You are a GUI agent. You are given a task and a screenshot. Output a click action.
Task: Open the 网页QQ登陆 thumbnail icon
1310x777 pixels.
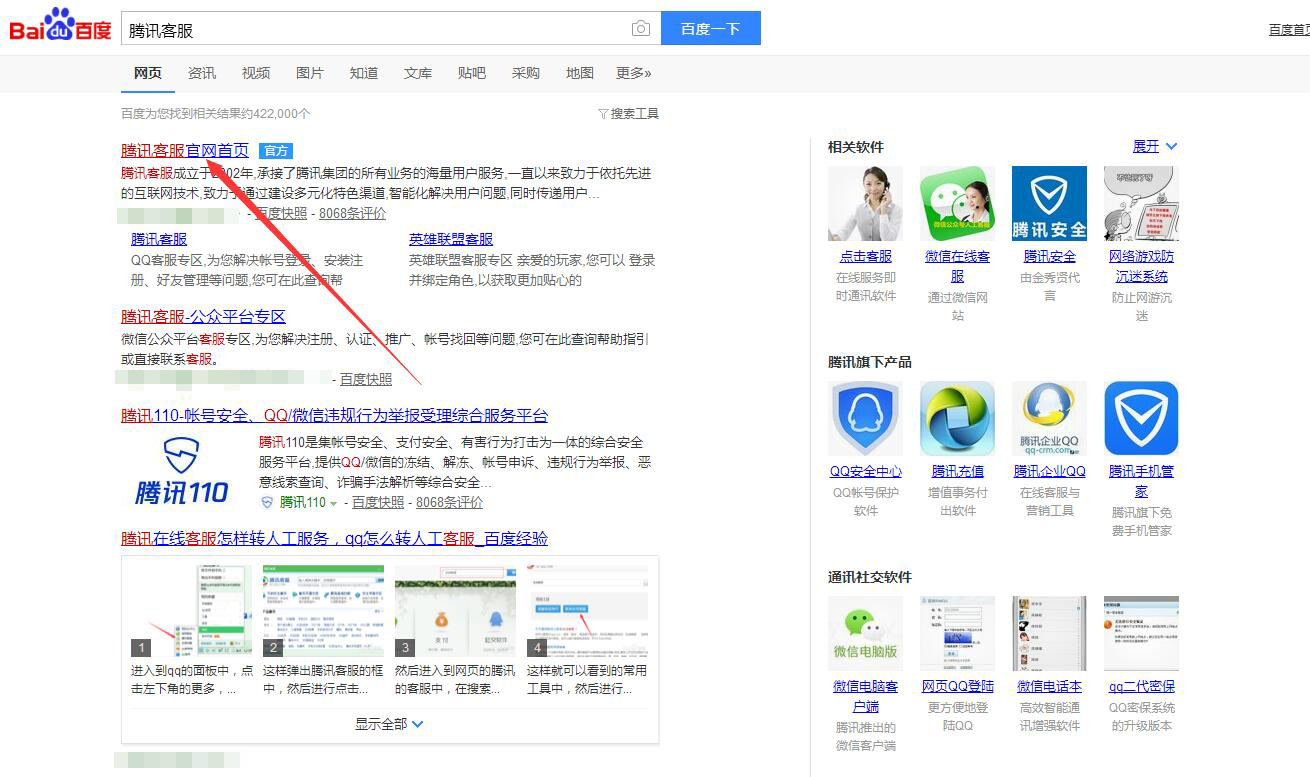point(957,633)
